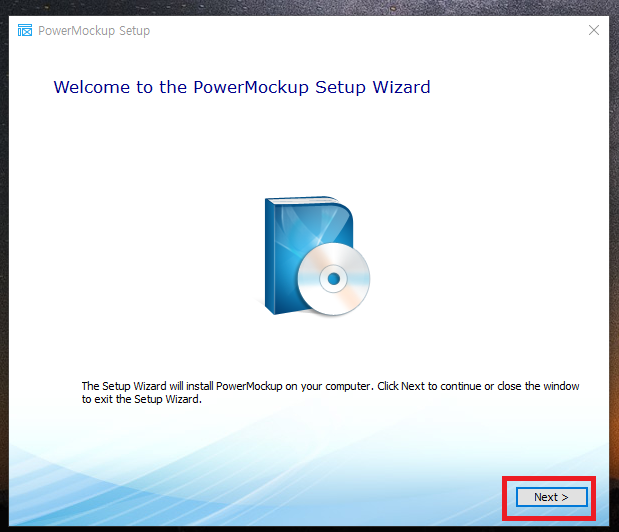
Task: Click the 'The Setup Wizard will install PowerMockup' description text
Action: [x=330, y=393]
